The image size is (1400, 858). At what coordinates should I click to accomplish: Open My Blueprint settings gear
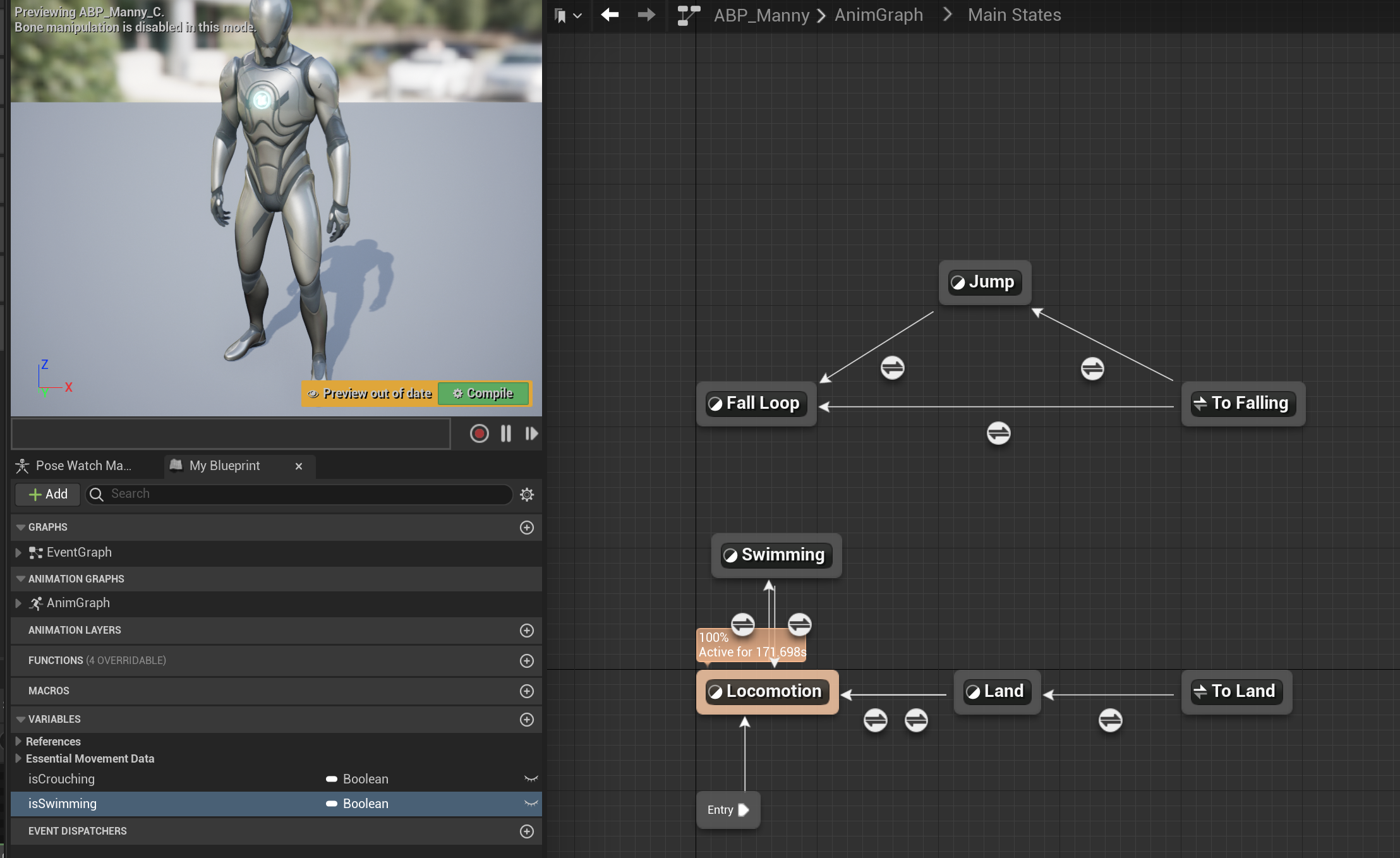coord(527,495)
